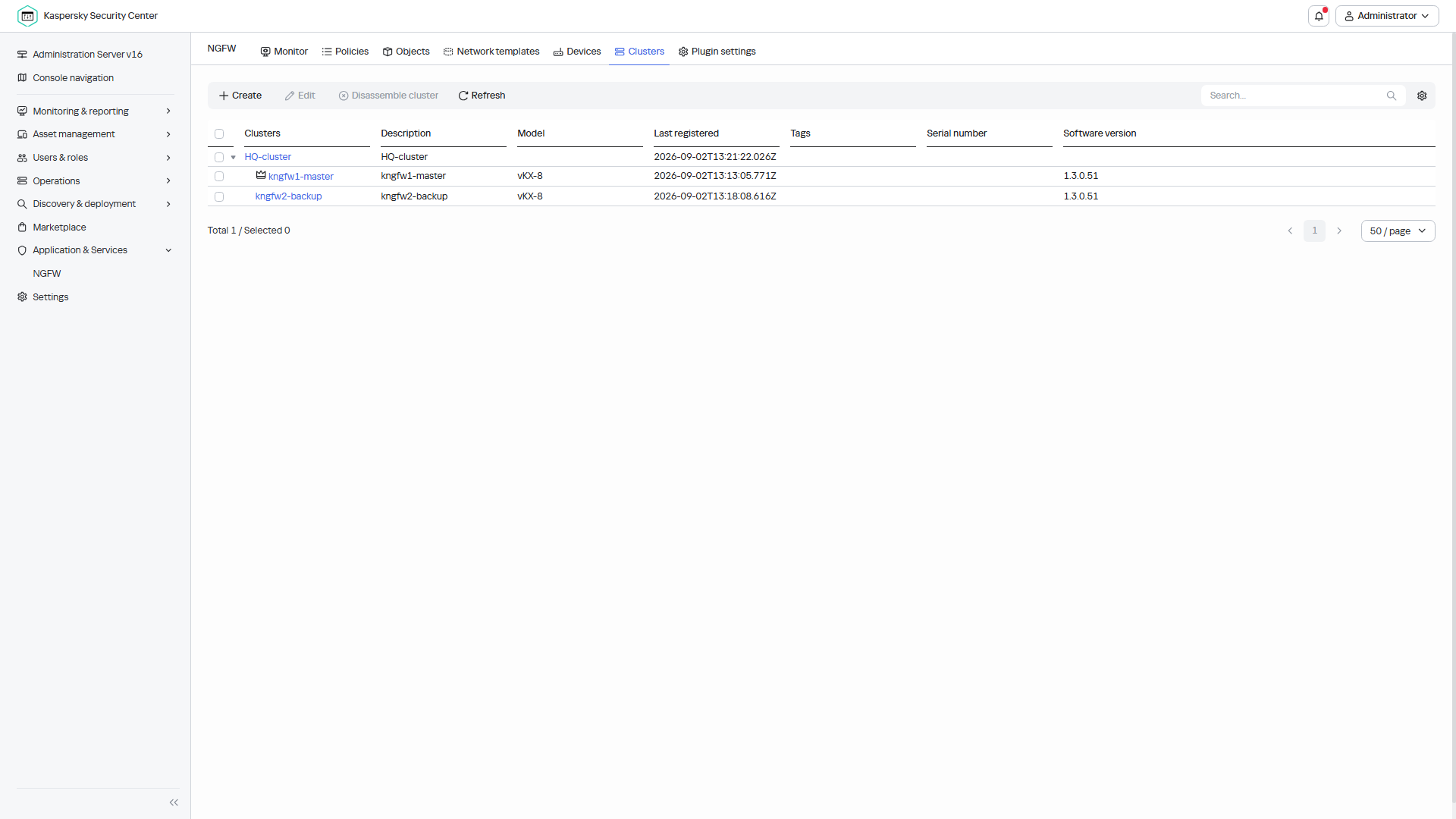The width and height of the screenshot is (1456, 819).
Task: Expand Users & roles submenu chevron
Action: click(168, 158)
